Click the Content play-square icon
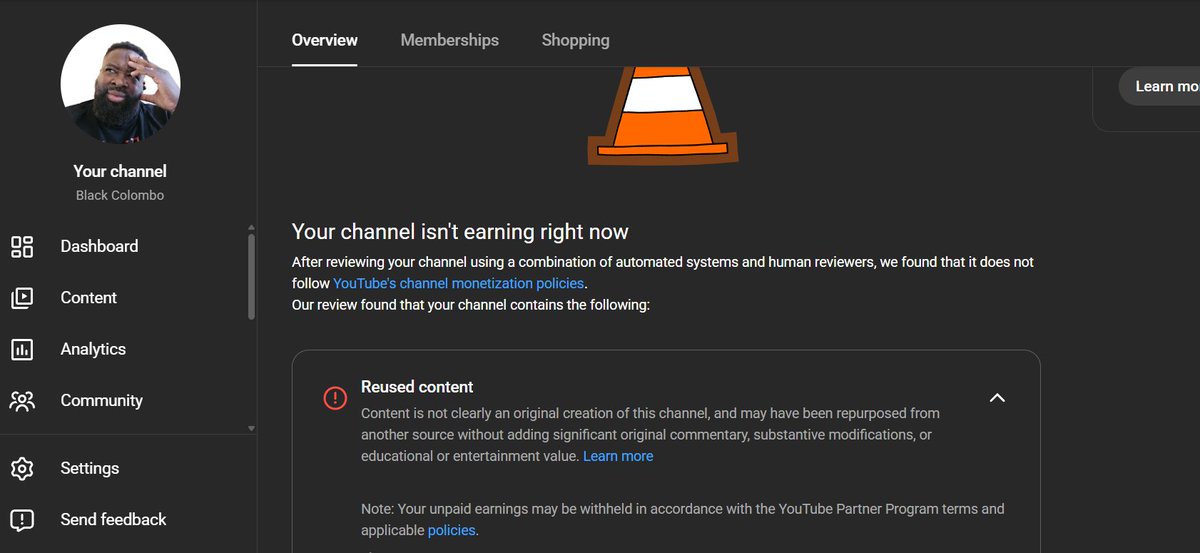This screenshot has width=1200, height=553. pos(22,298)
